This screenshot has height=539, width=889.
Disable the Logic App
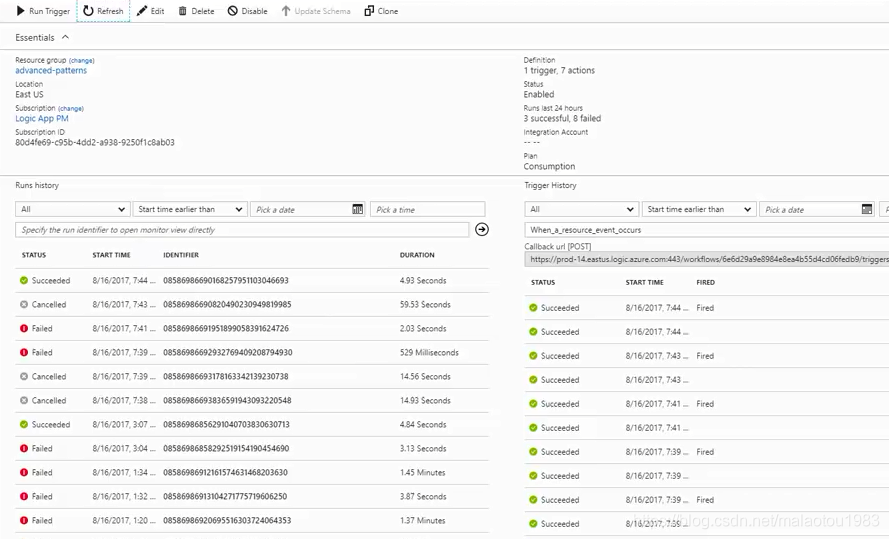[248, 11]
